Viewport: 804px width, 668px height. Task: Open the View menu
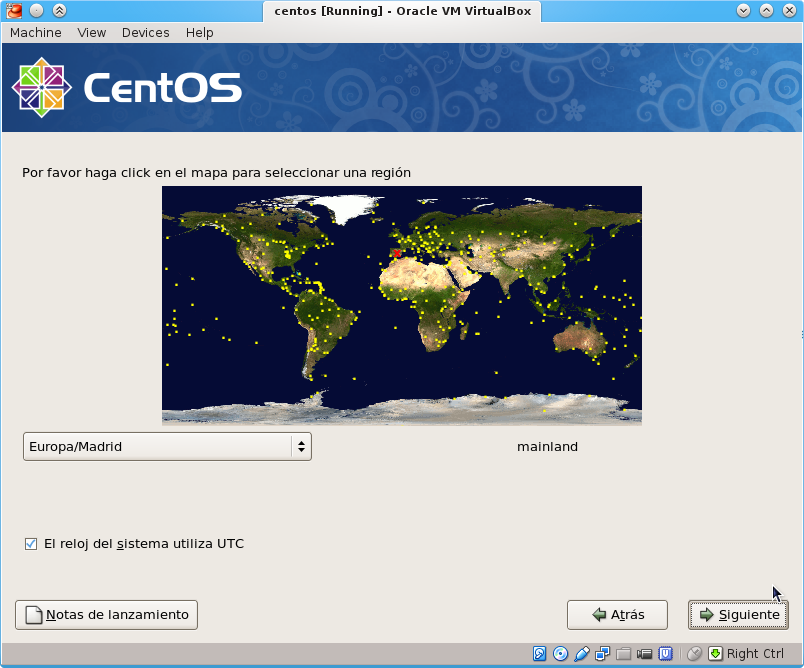[92, 32]
